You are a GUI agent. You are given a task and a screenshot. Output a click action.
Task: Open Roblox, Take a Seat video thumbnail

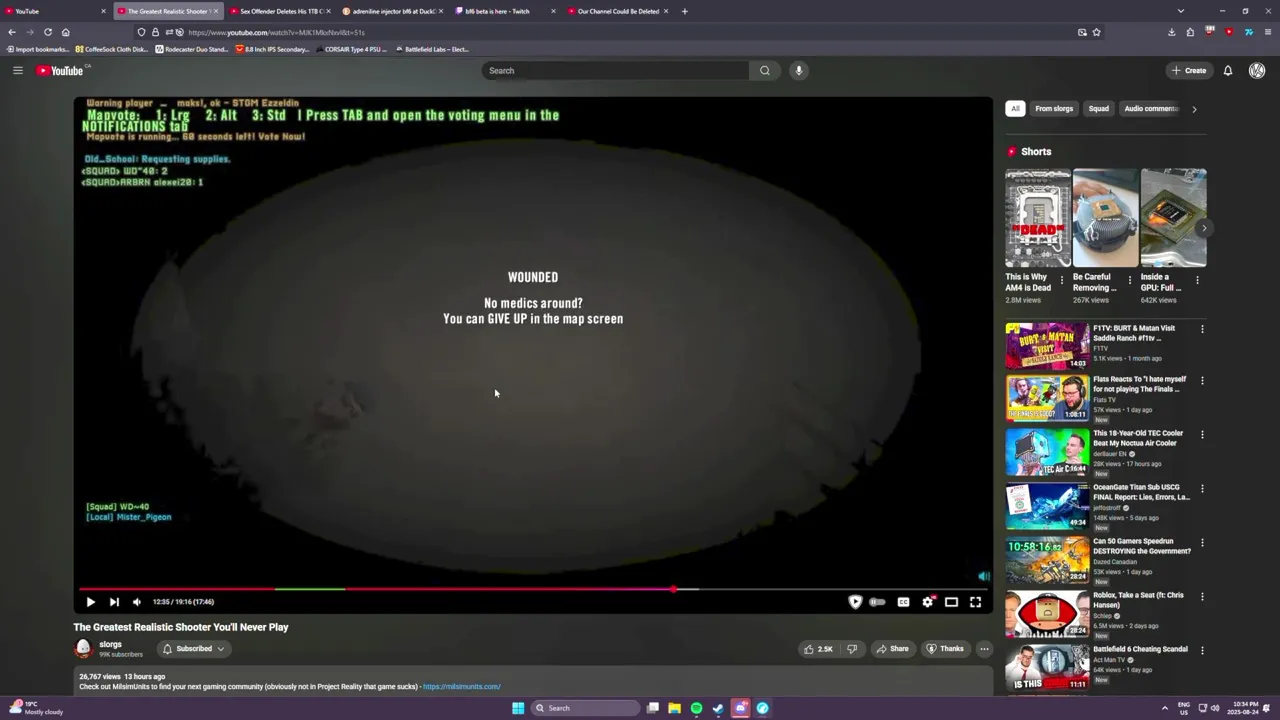tap(1047, 614)
